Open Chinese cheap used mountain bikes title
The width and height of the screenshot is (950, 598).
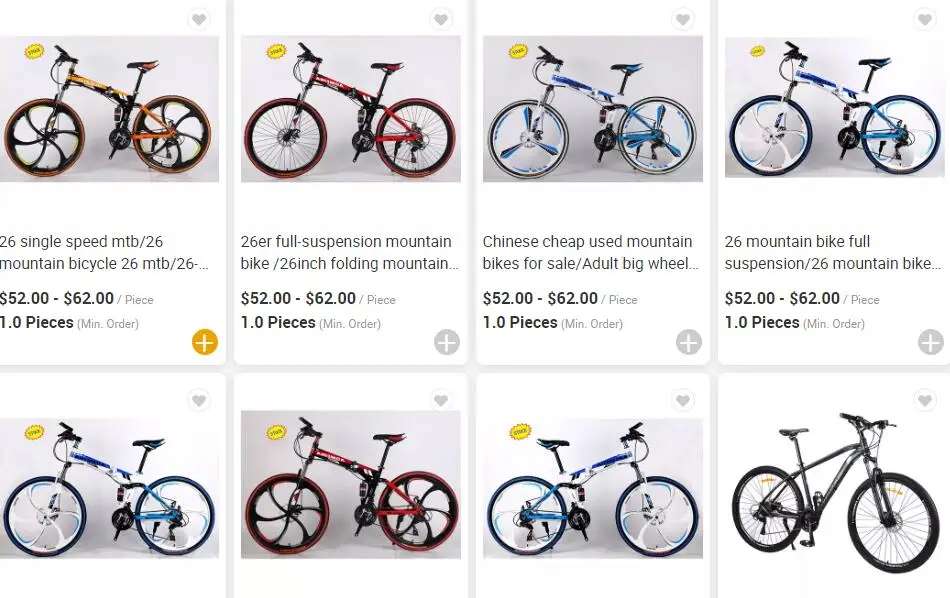tap(591, 253)
